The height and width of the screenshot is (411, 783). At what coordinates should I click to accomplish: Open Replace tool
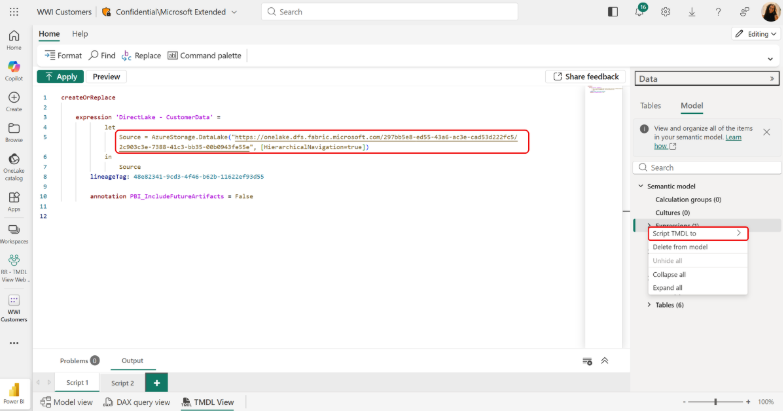coord(141,55)
